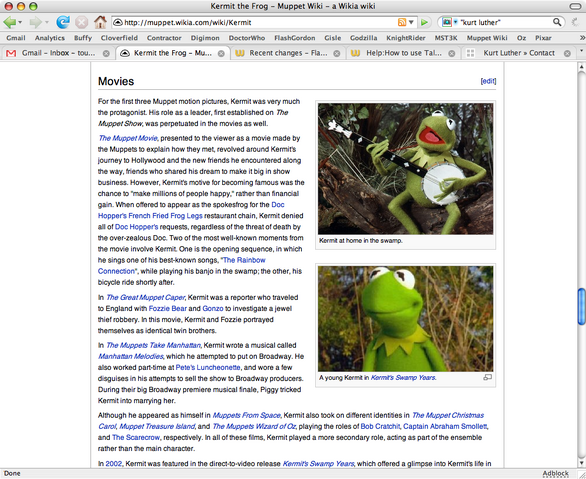Click the orange RSS feed icon
586x479 pixels.
(402, 22)
